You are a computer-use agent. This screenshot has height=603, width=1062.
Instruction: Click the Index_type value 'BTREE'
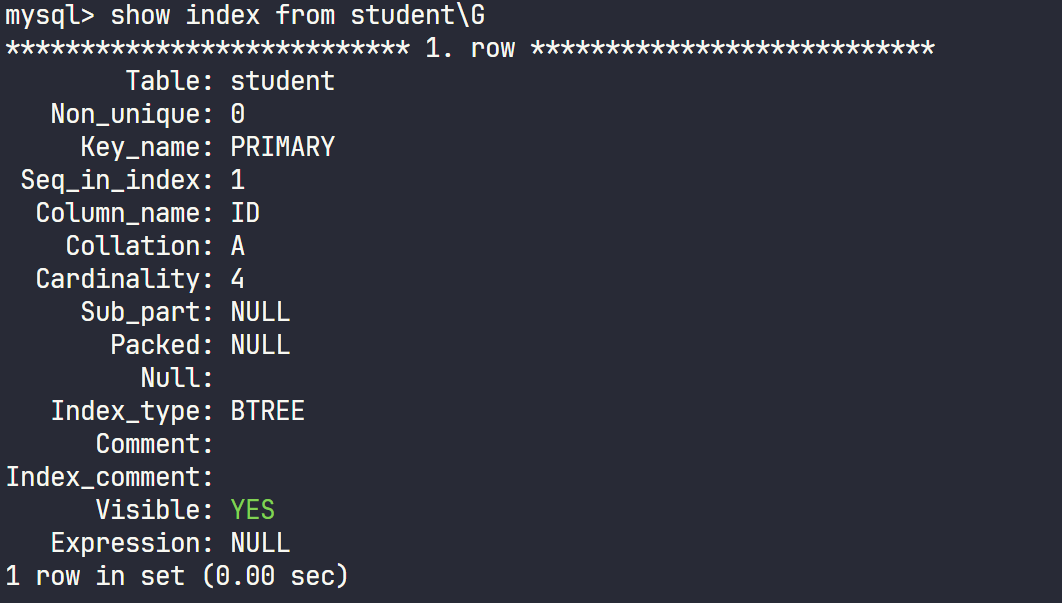[x=267, y=411]
